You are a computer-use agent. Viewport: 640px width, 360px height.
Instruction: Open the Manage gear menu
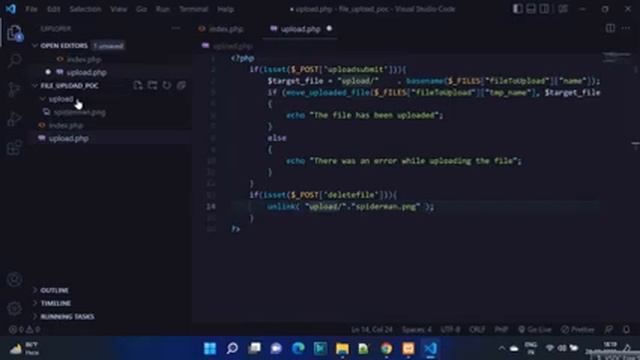coord(15,308)
